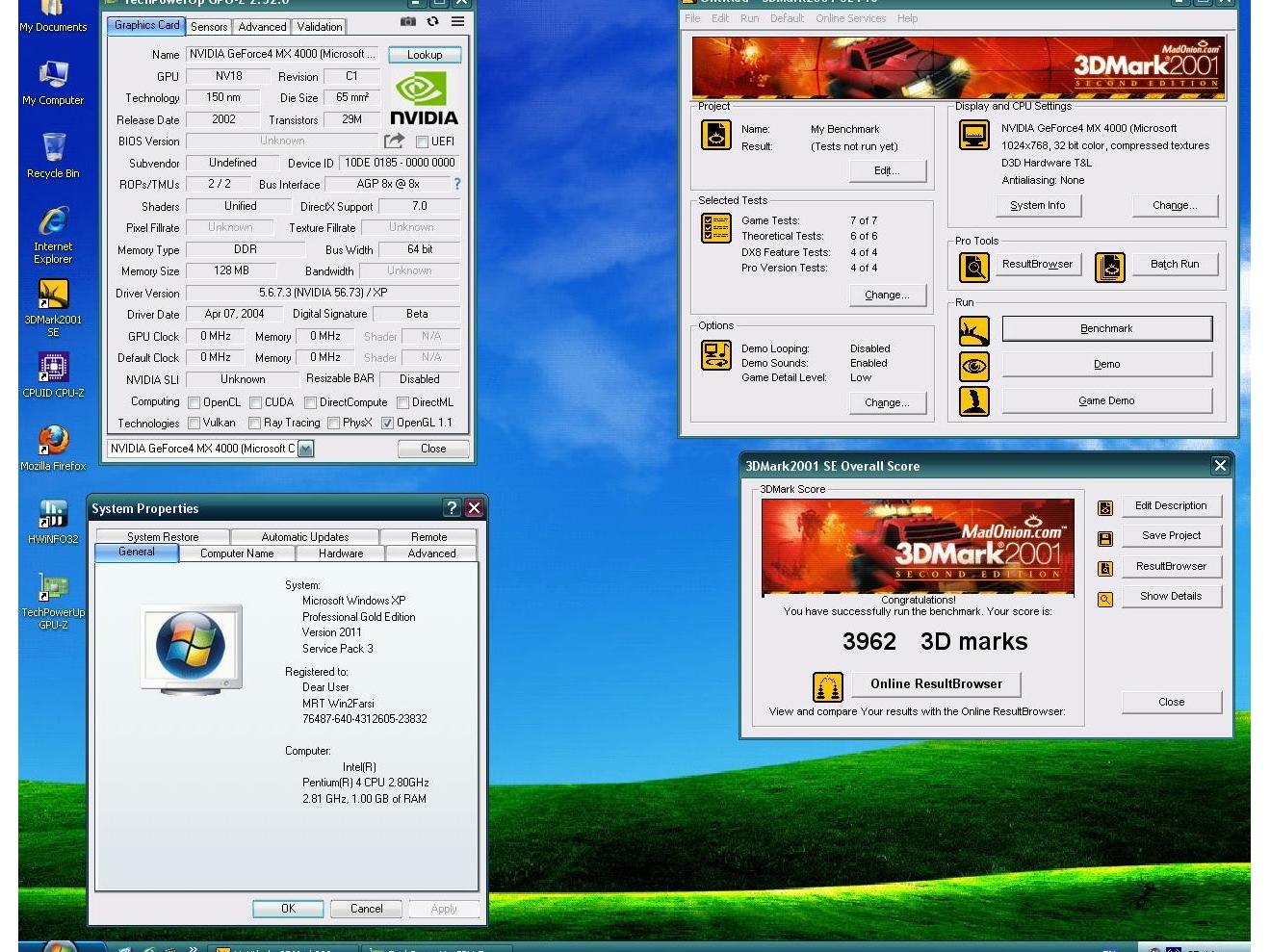The height and width of the screenshot is (952, 1270).
Task: Toggle the DirectML checkbox
Action: pyautogui.click(x=402, y=403)
